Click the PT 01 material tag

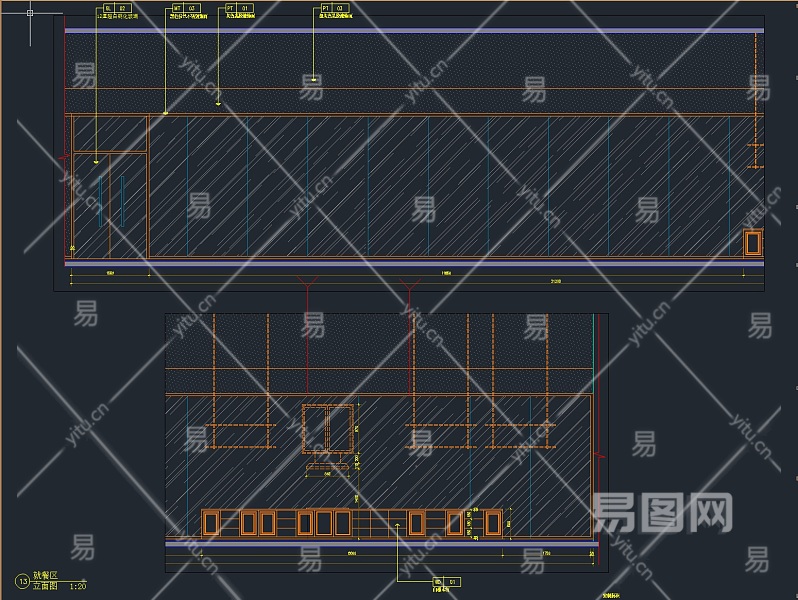(239, 8)
